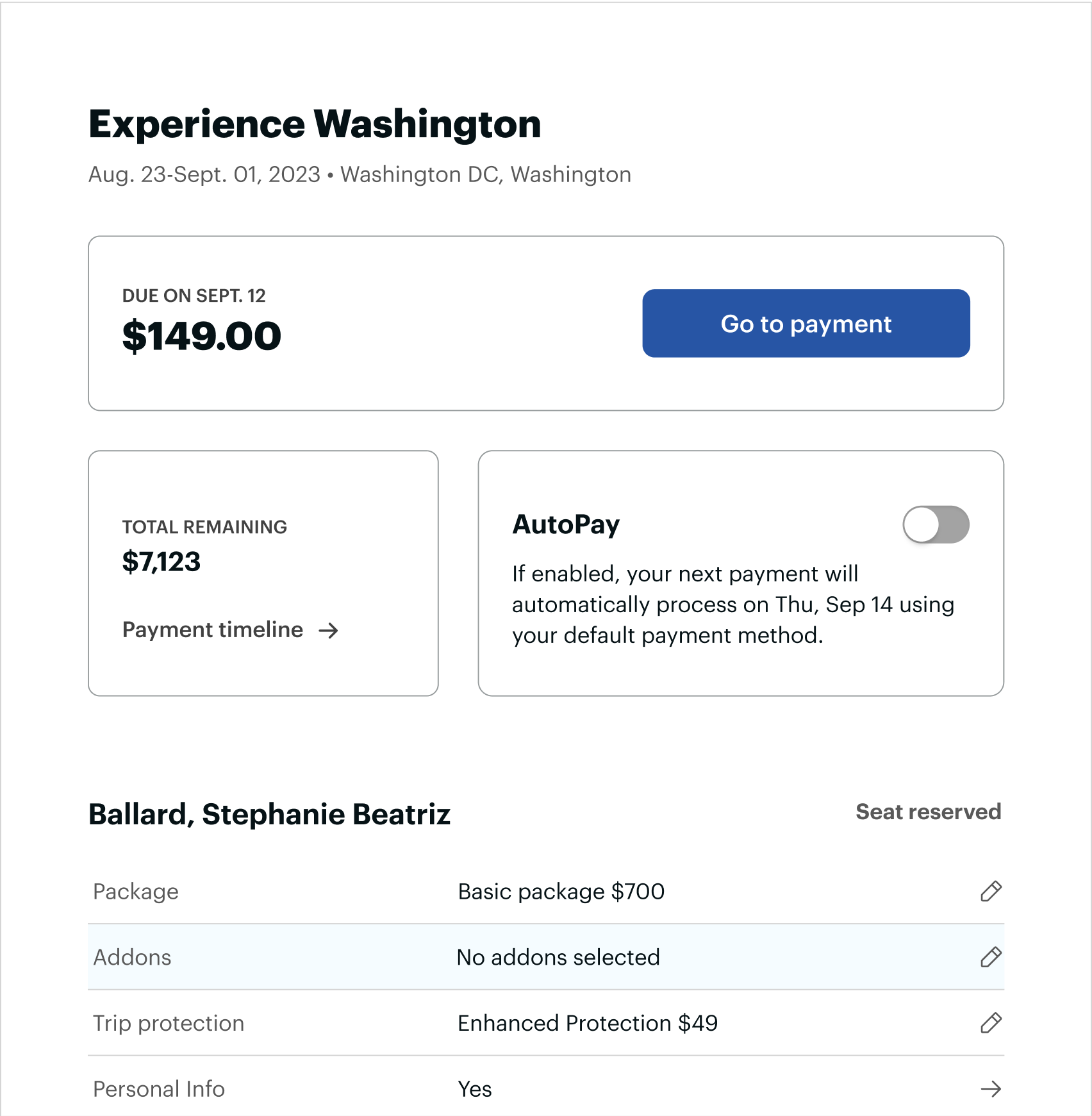Click the Total Remaining $7,123 amount

pos(161,562)
